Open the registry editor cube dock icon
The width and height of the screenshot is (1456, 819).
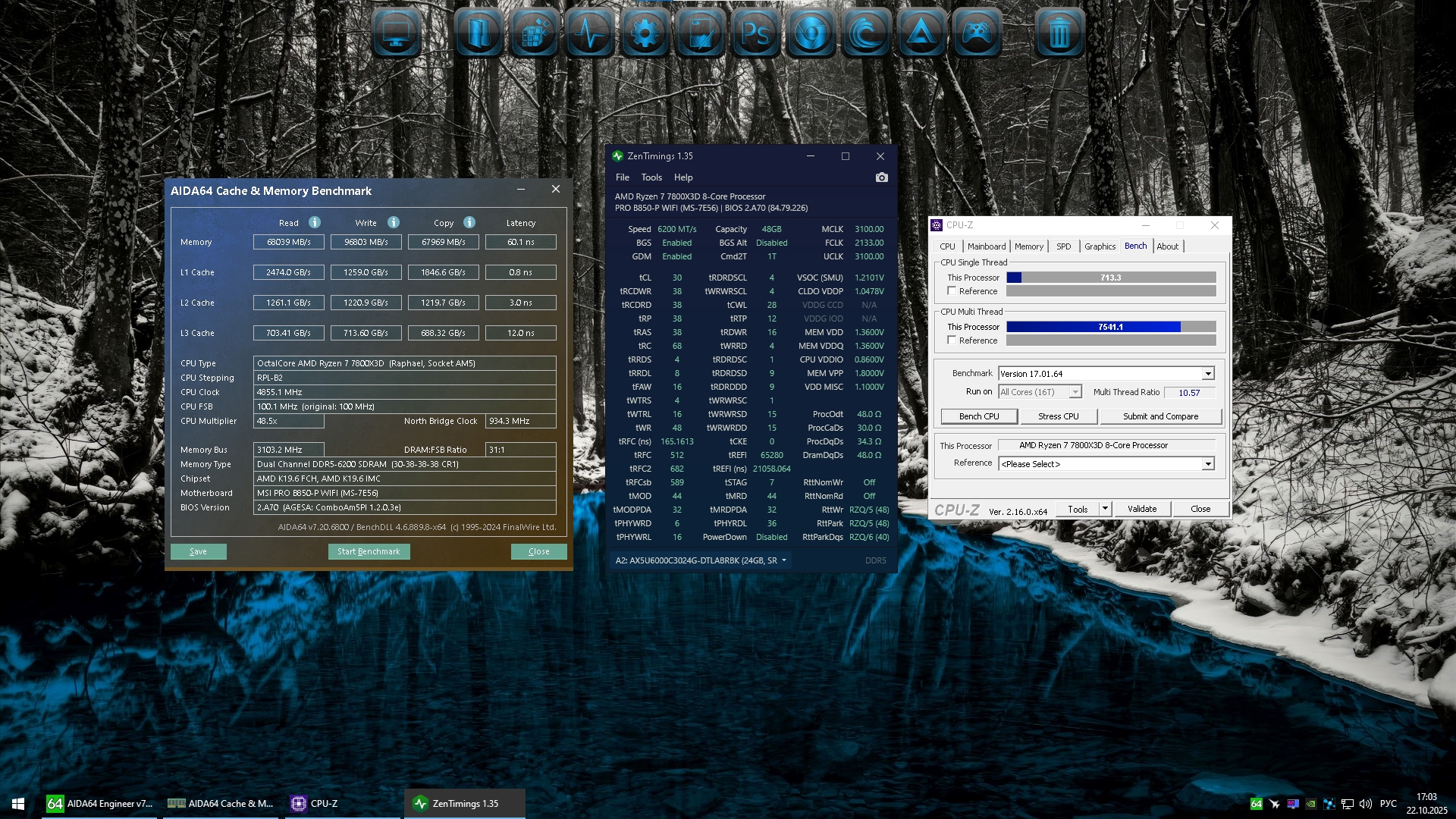(534, 33)
